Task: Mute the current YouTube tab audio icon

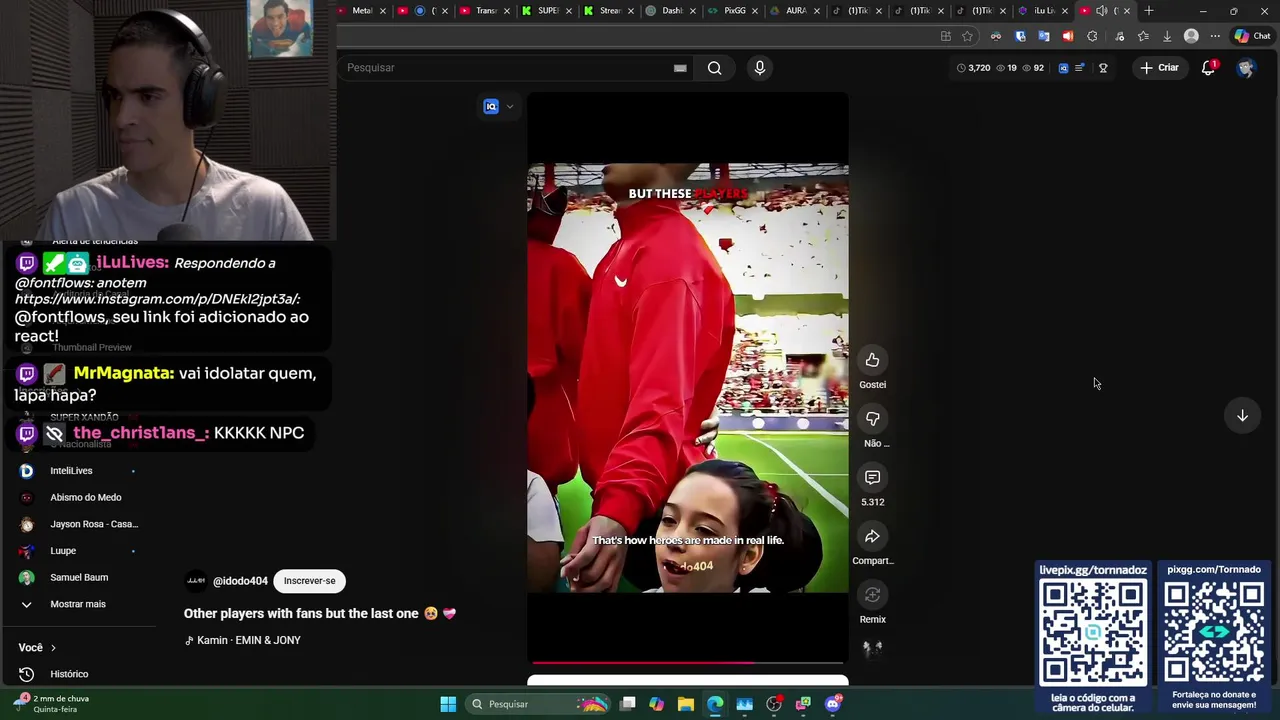Action: (1101, 11)
